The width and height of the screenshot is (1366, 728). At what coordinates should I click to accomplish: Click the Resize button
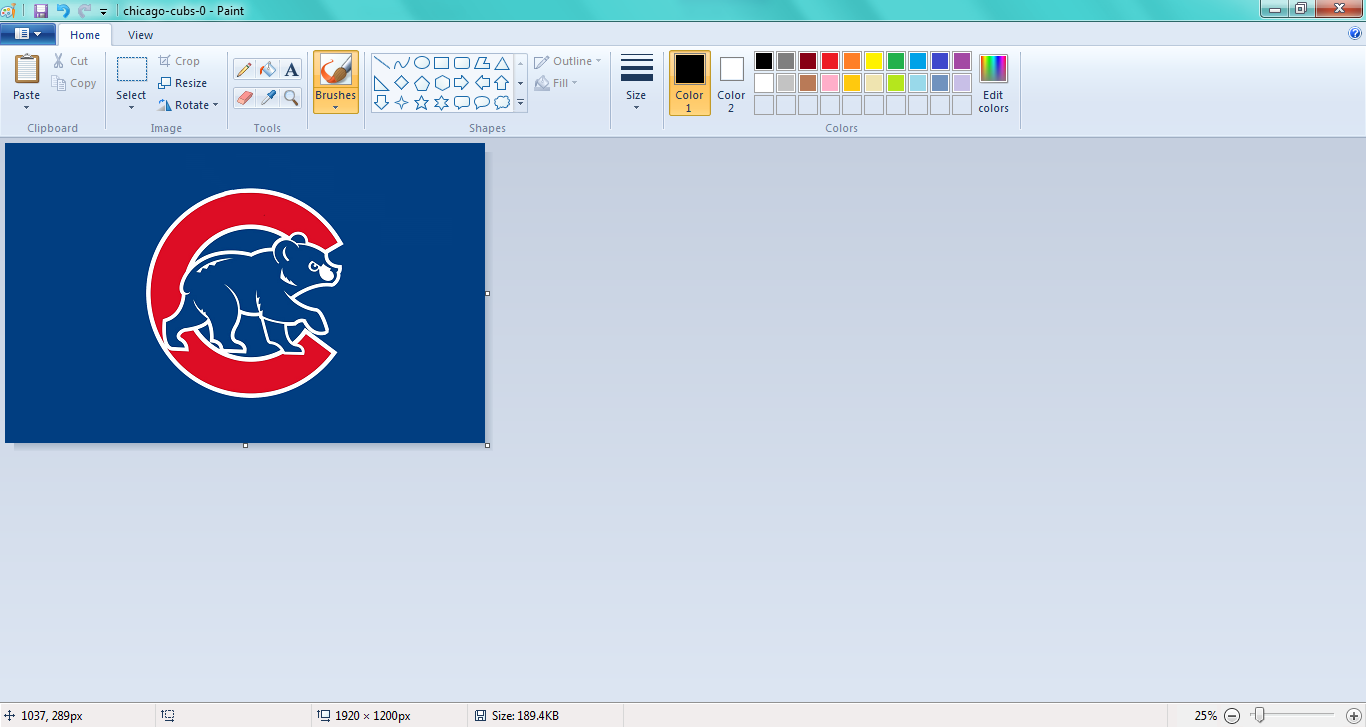click(183, 83)
